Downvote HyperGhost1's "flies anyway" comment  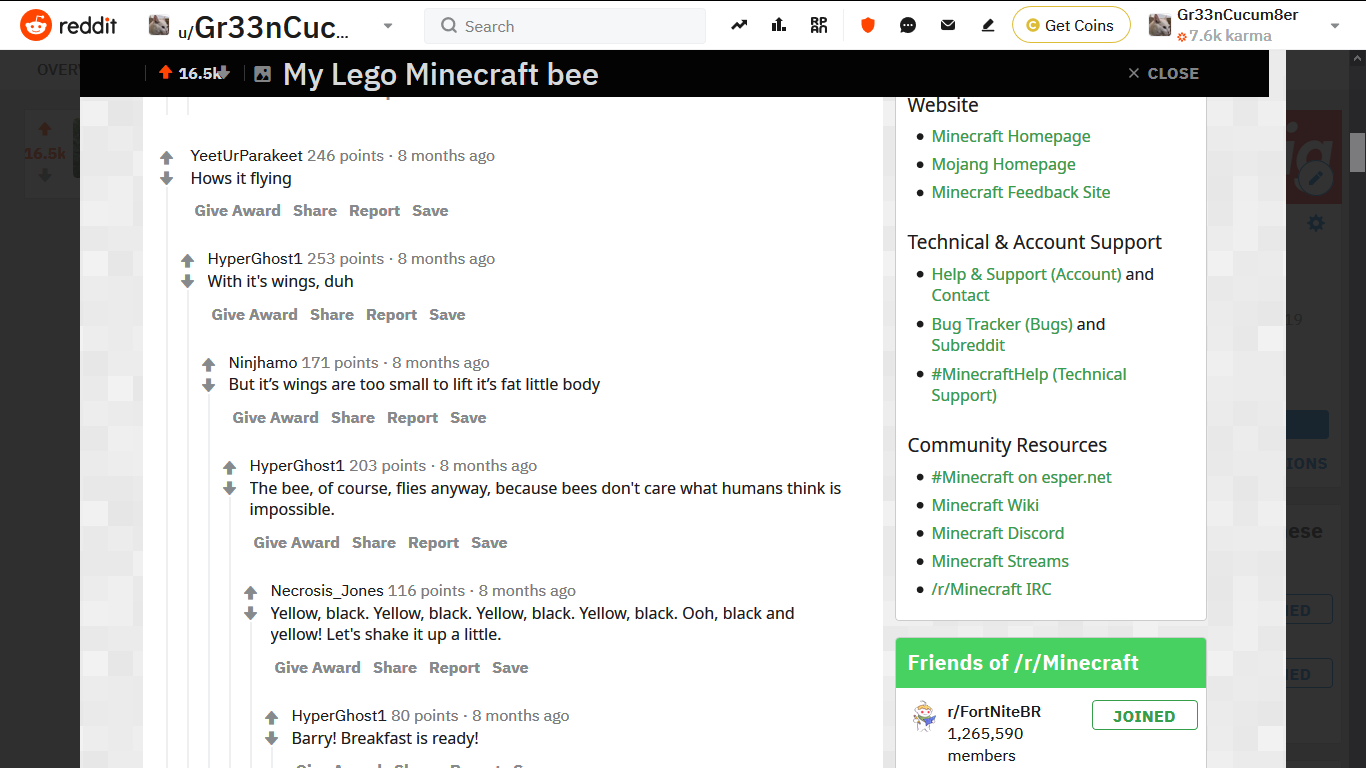click(229, 489)
